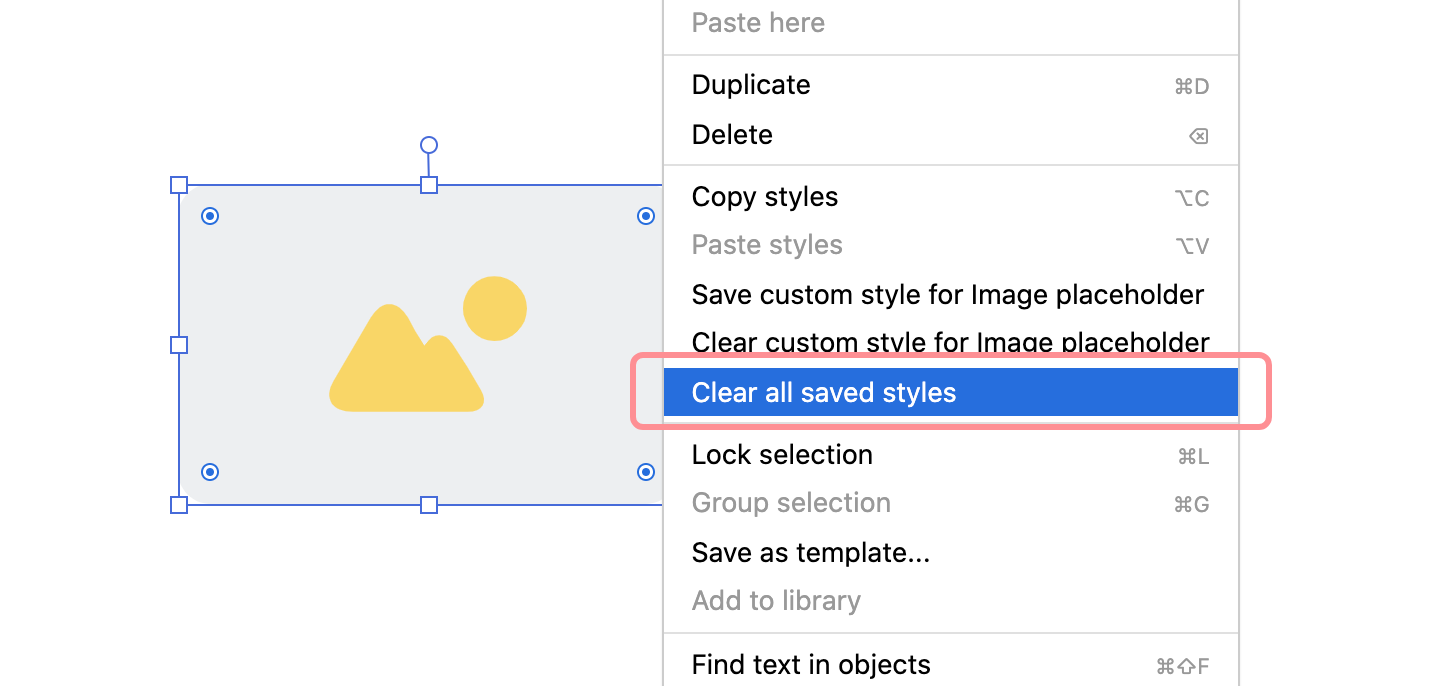Click the bottom-left corner radius control
The width and height of the screenshot is (1456, 686).
point(210,471)
